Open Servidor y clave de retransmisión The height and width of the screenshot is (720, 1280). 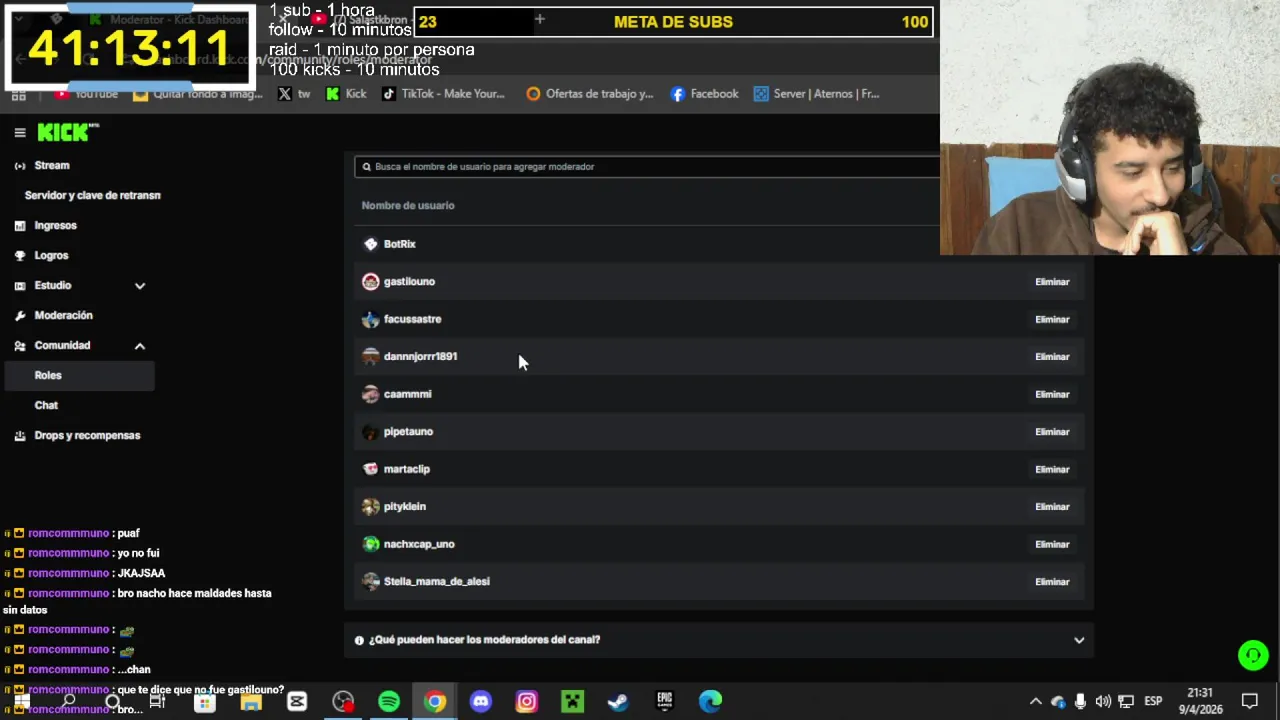92,195
